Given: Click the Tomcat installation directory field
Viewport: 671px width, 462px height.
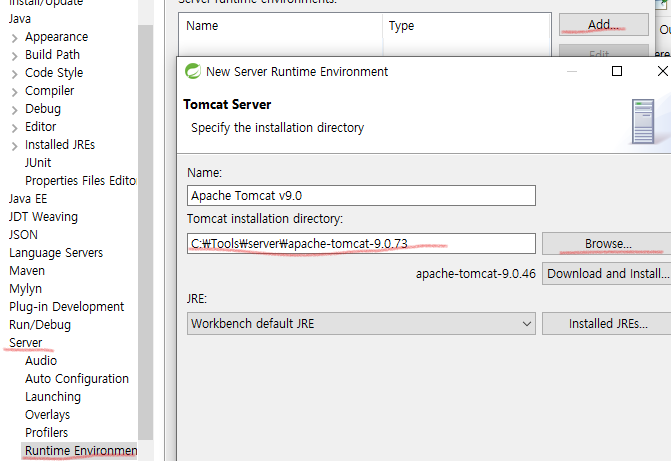Looking at the screenshot, I should click(361, 243).
